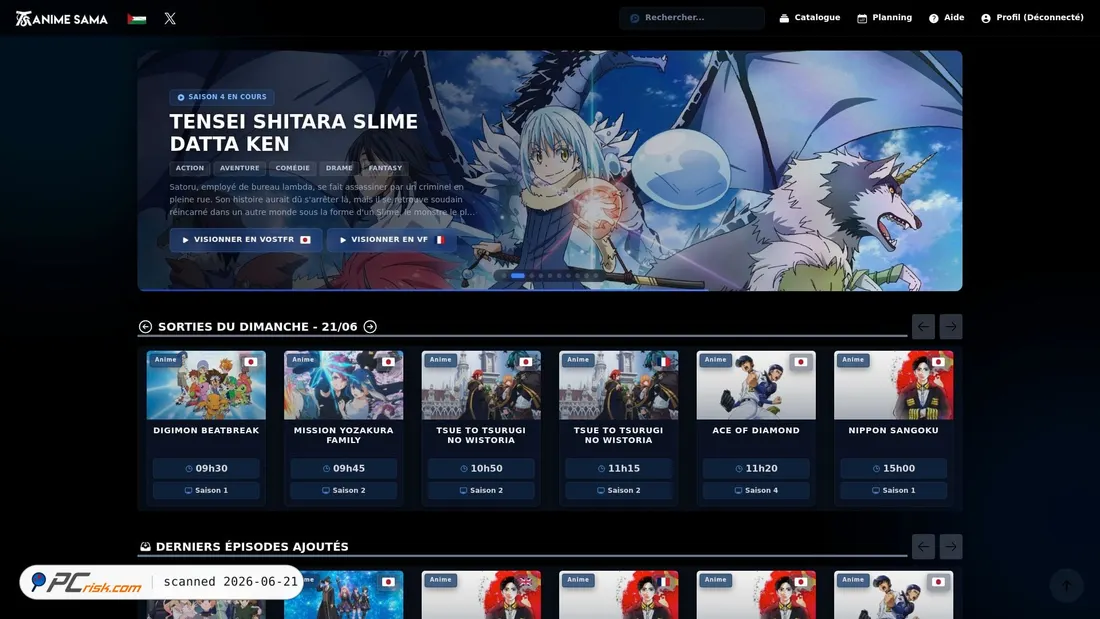Slide Sorties du dimanche carousel left

pyautogui.click(x=923, y=326)
